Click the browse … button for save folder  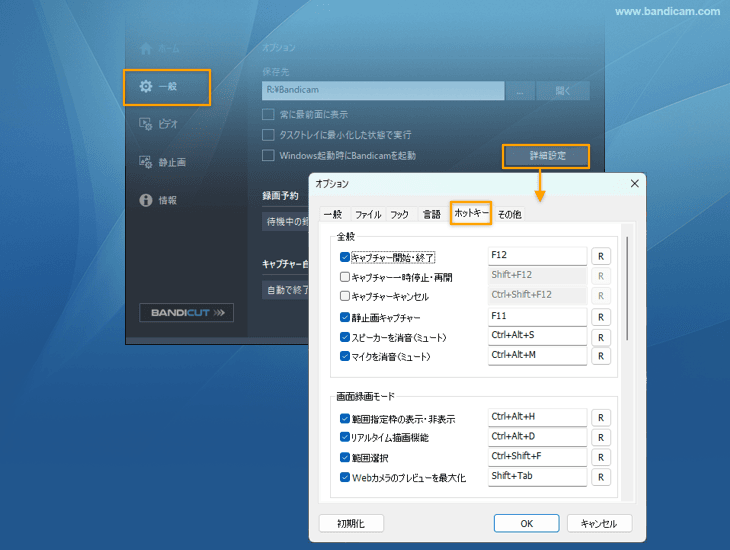click(x=520, y=91)
